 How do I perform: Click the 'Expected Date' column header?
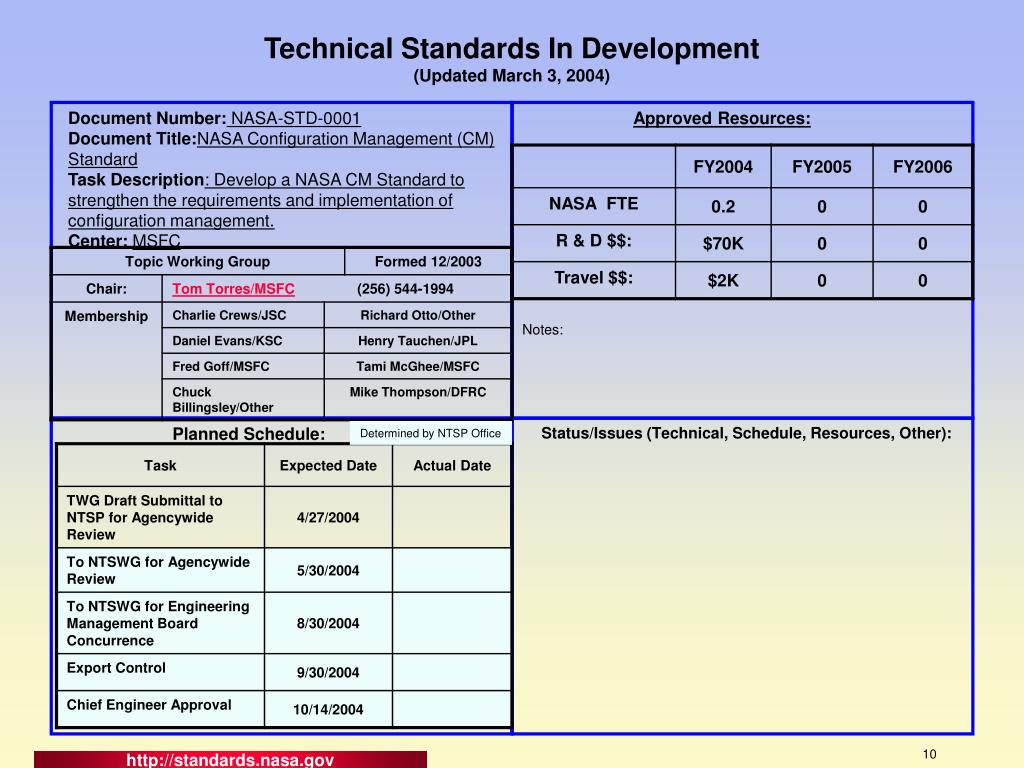click(328, 466)
